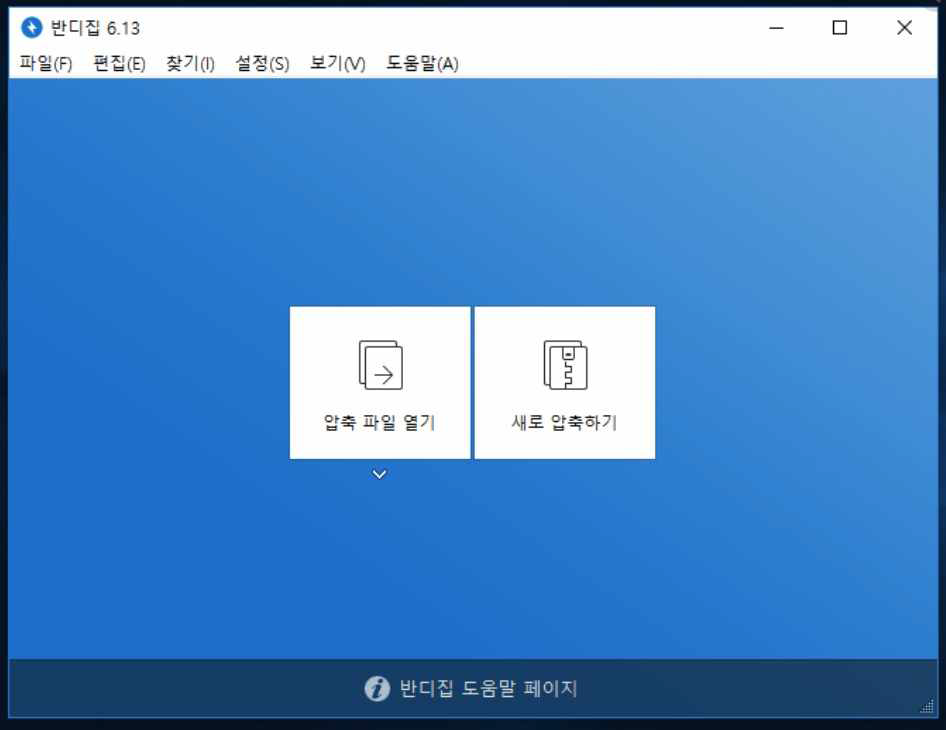Viewport: 946px width, 730px height.
Task: Open the 도움말(A) menu
Action: pos(422,63)
